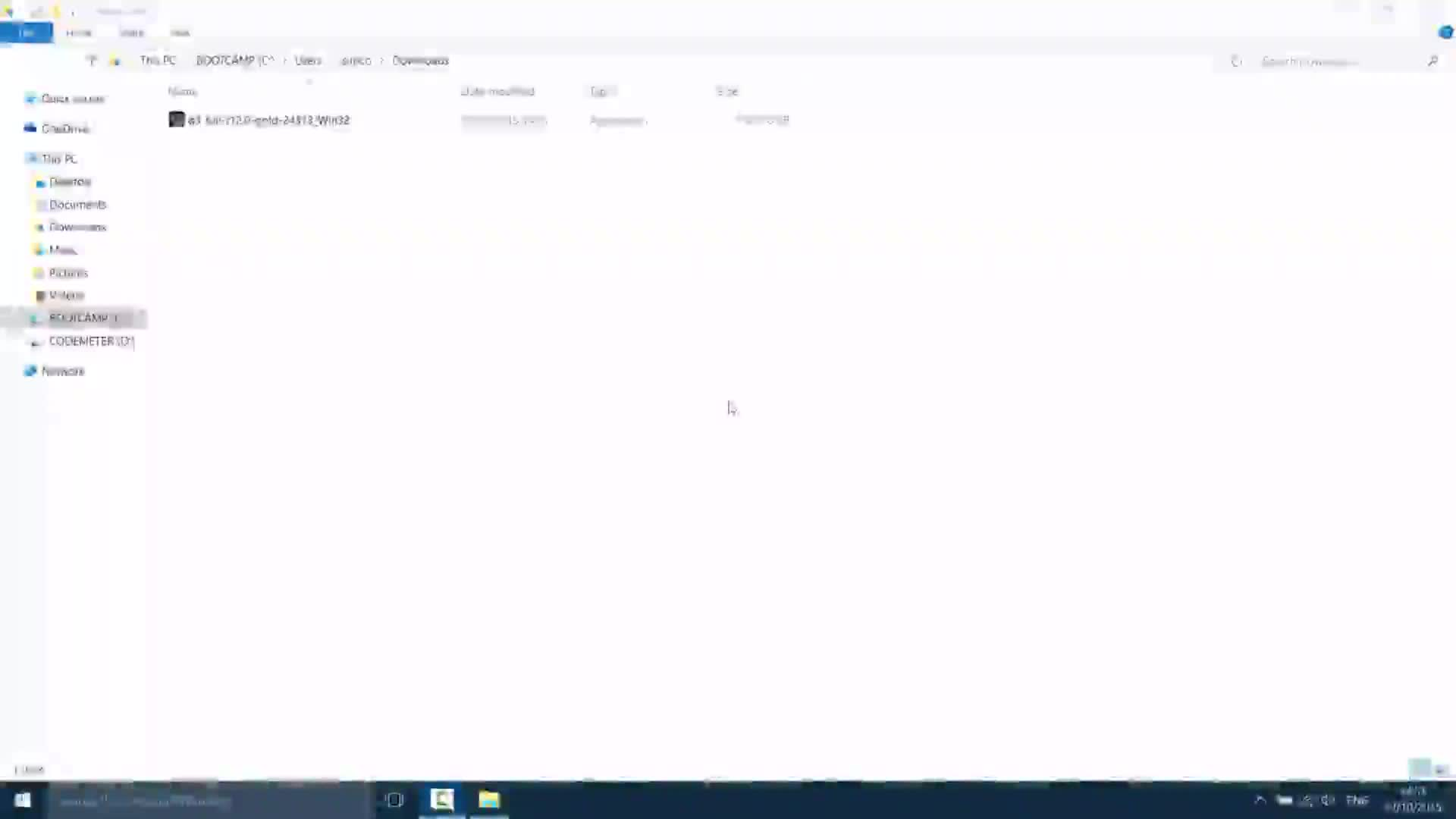Open the Videos folder in sidebar

(67, 296)
